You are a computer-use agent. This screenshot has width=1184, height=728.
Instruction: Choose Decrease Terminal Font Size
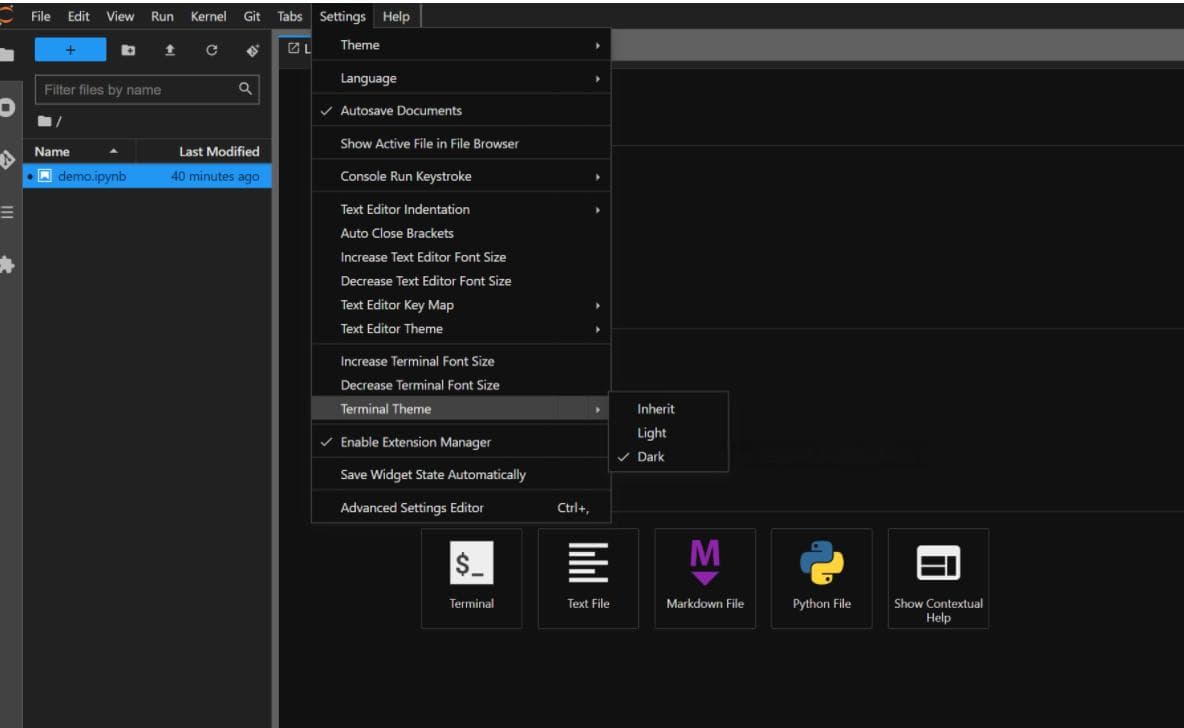[x=461, y=385]
